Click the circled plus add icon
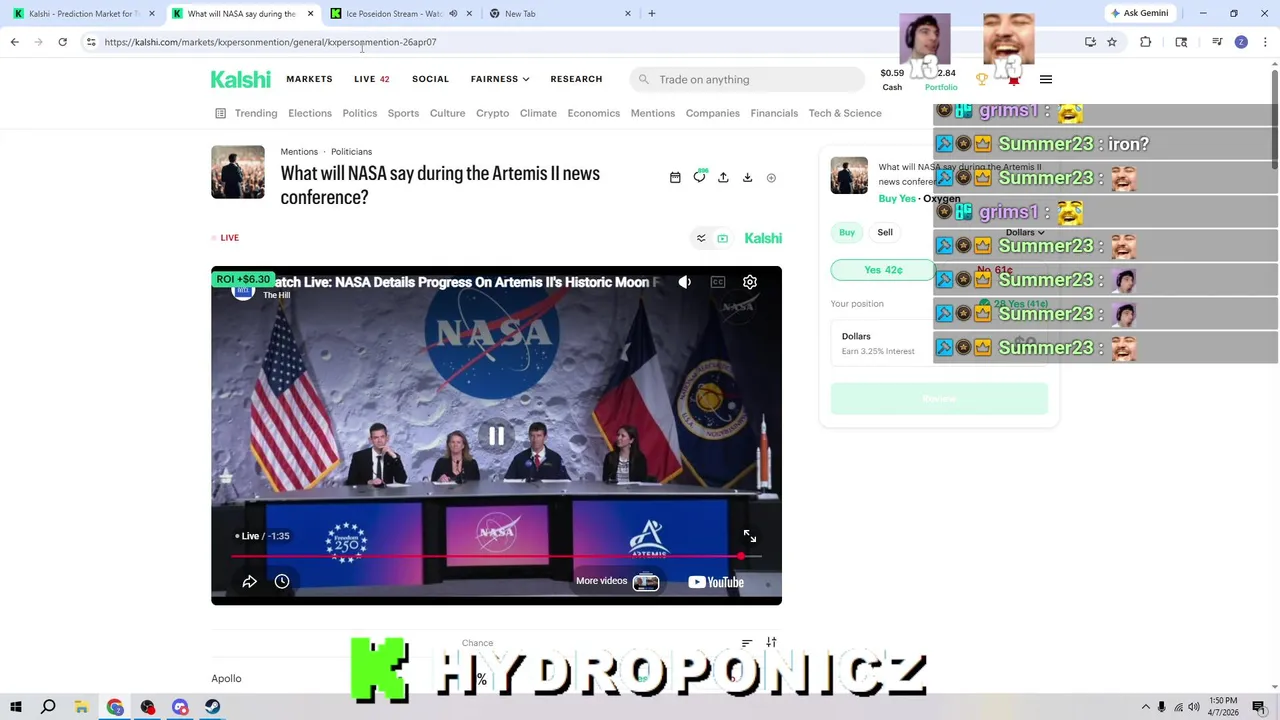Image resolution: width=1280 pixels, height=720 pixels. point(771,178)
